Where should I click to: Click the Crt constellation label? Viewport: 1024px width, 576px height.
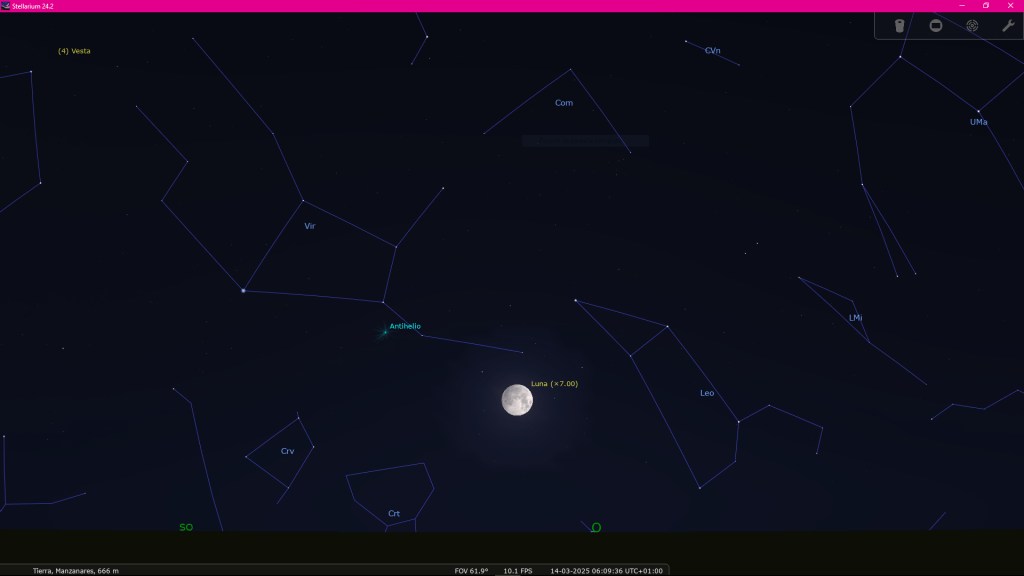click(x=394, y=513)
